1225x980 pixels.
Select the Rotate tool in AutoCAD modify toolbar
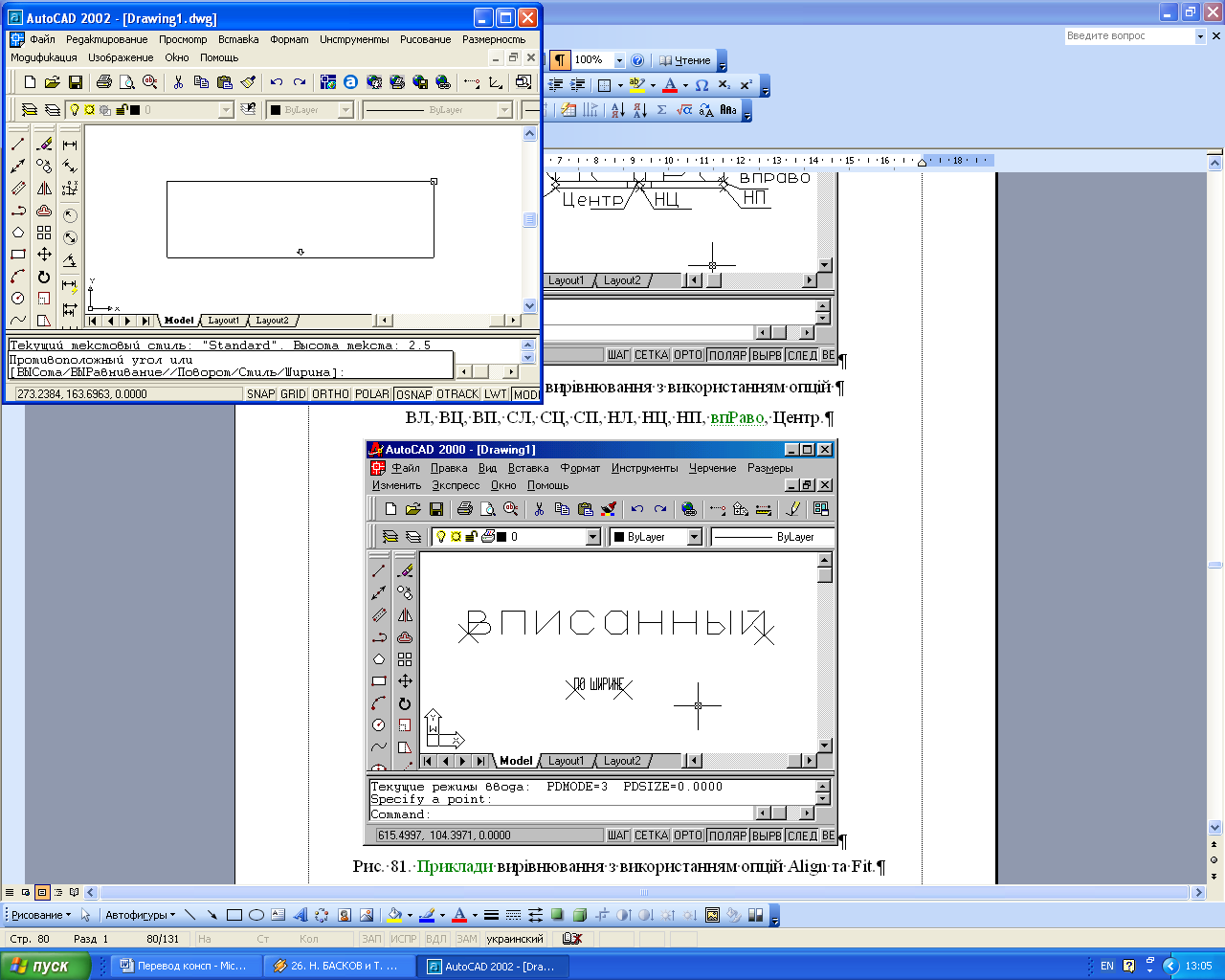44,277
